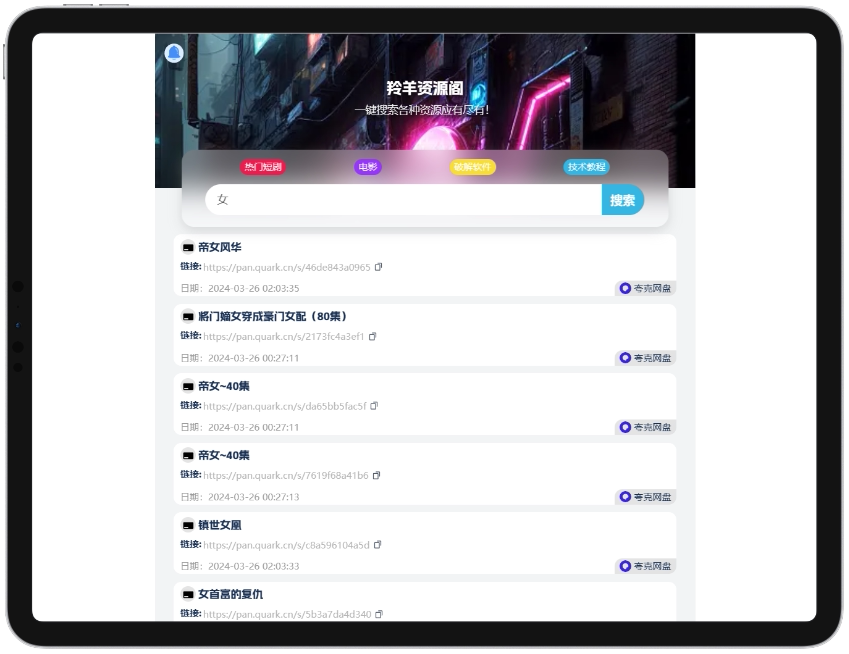
Task: Click the film icon before 将门嫡女穿成豪门女配 title
Action: click(186, 317)
